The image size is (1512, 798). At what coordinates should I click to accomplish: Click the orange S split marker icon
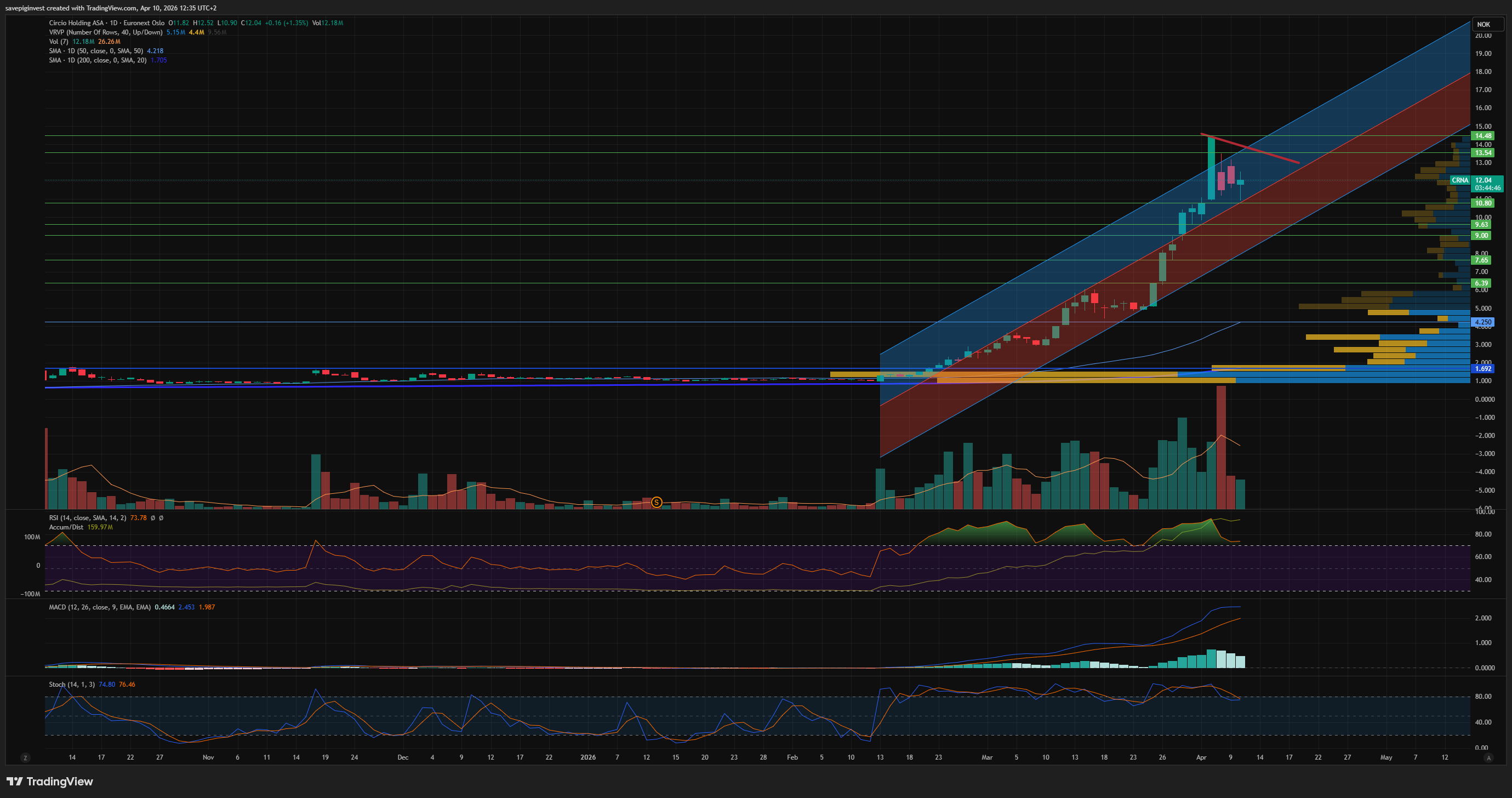tap(656, 502)
